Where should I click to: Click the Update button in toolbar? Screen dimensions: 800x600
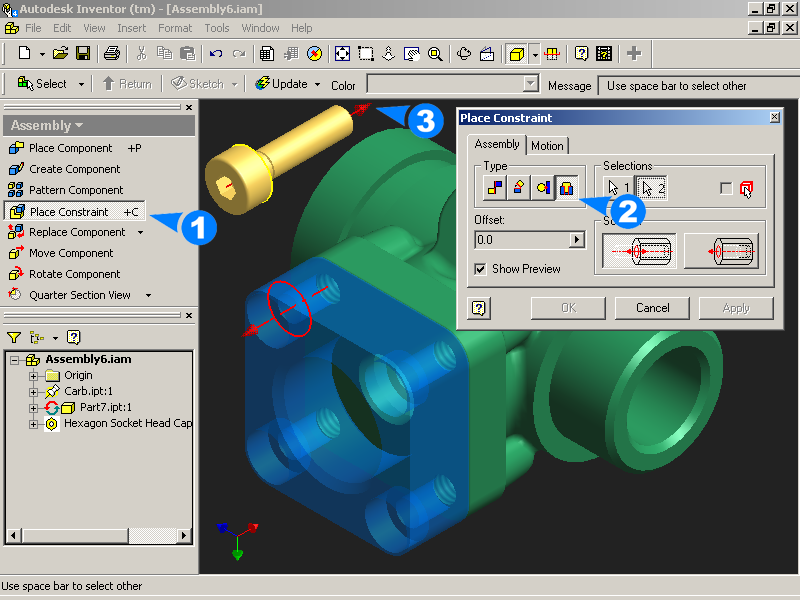(288, 85)
